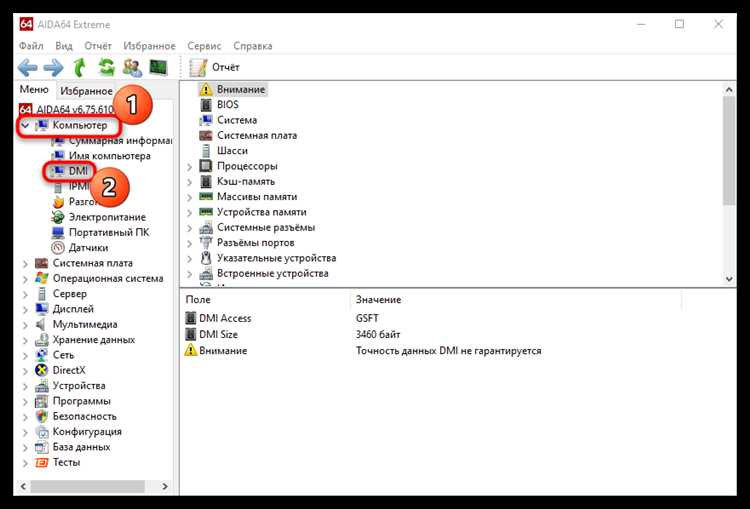The image size is (750, 509).
Task: Expand the Операционная система tree node
Action: [25, 279]
